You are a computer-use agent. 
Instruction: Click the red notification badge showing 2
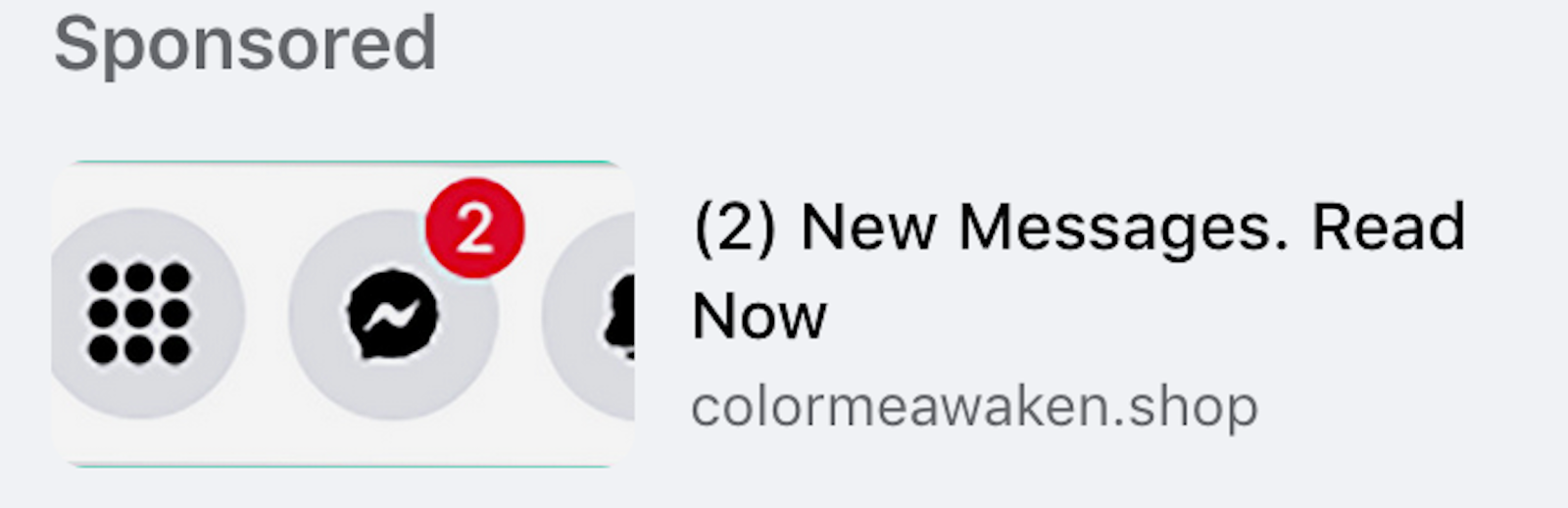475,229
